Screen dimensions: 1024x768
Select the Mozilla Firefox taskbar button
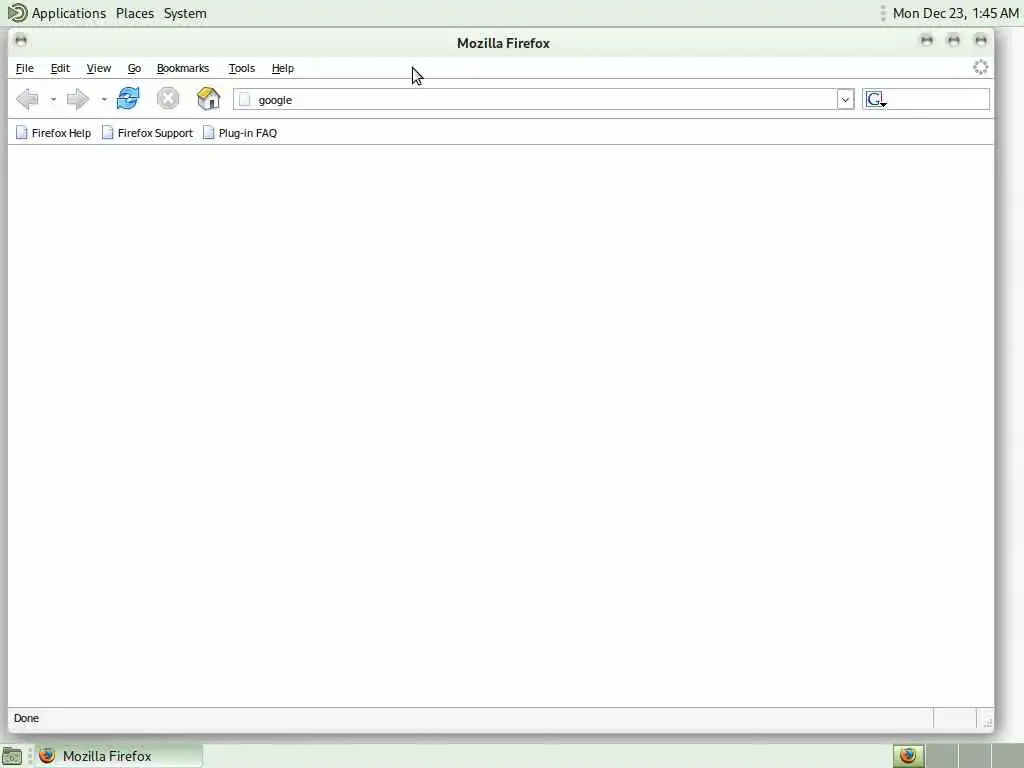[118, 756]
